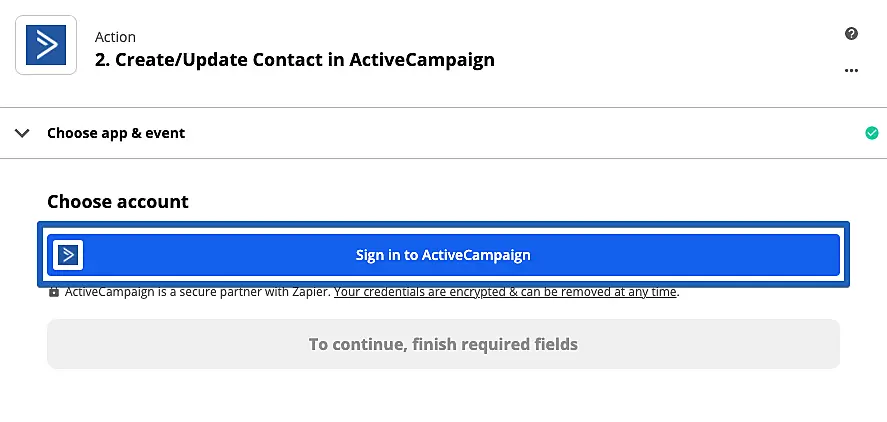
Task: Click the ActiveCampaign logo inside the sign-in button
Action: tap(68, 255)
